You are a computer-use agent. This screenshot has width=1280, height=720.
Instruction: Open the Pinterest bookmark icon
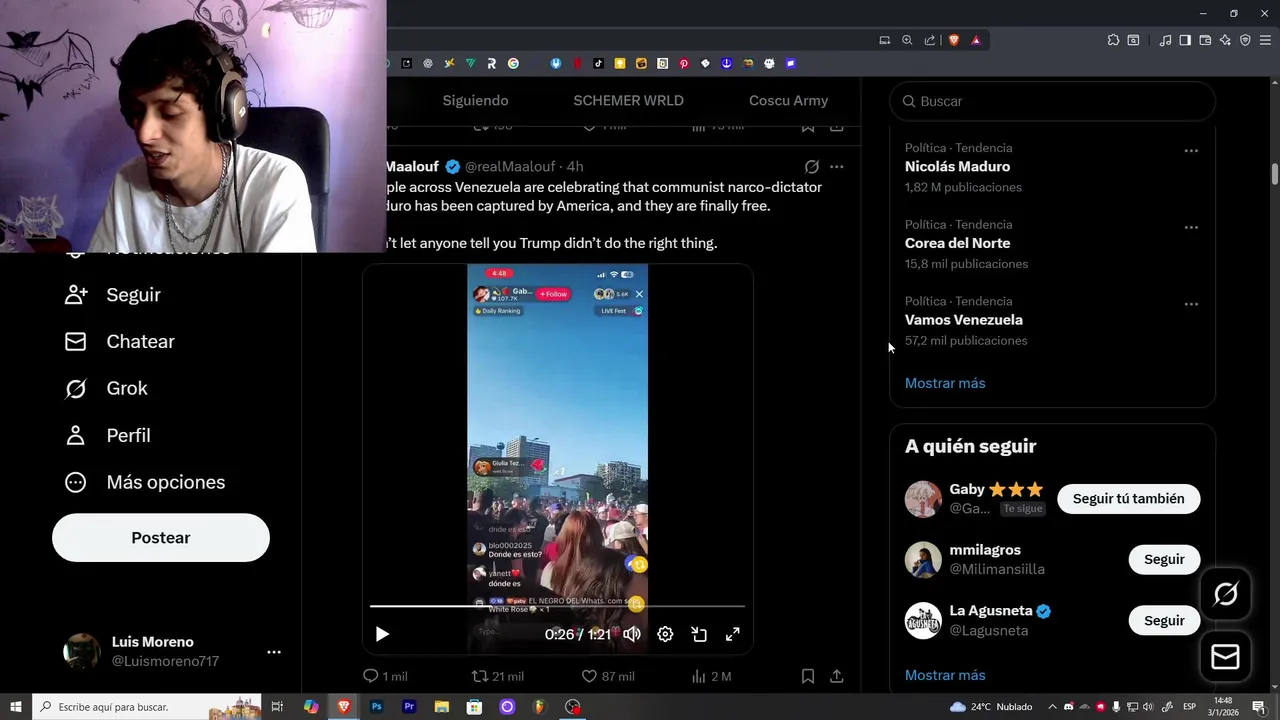coord(684,63)
